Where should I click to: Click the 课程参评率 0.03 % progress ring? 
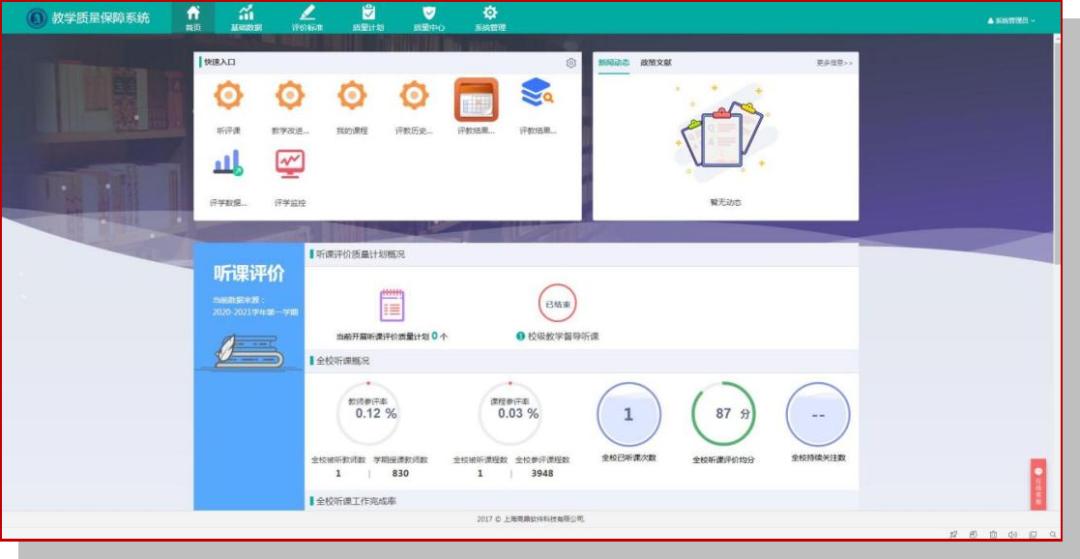coord(510,414)
